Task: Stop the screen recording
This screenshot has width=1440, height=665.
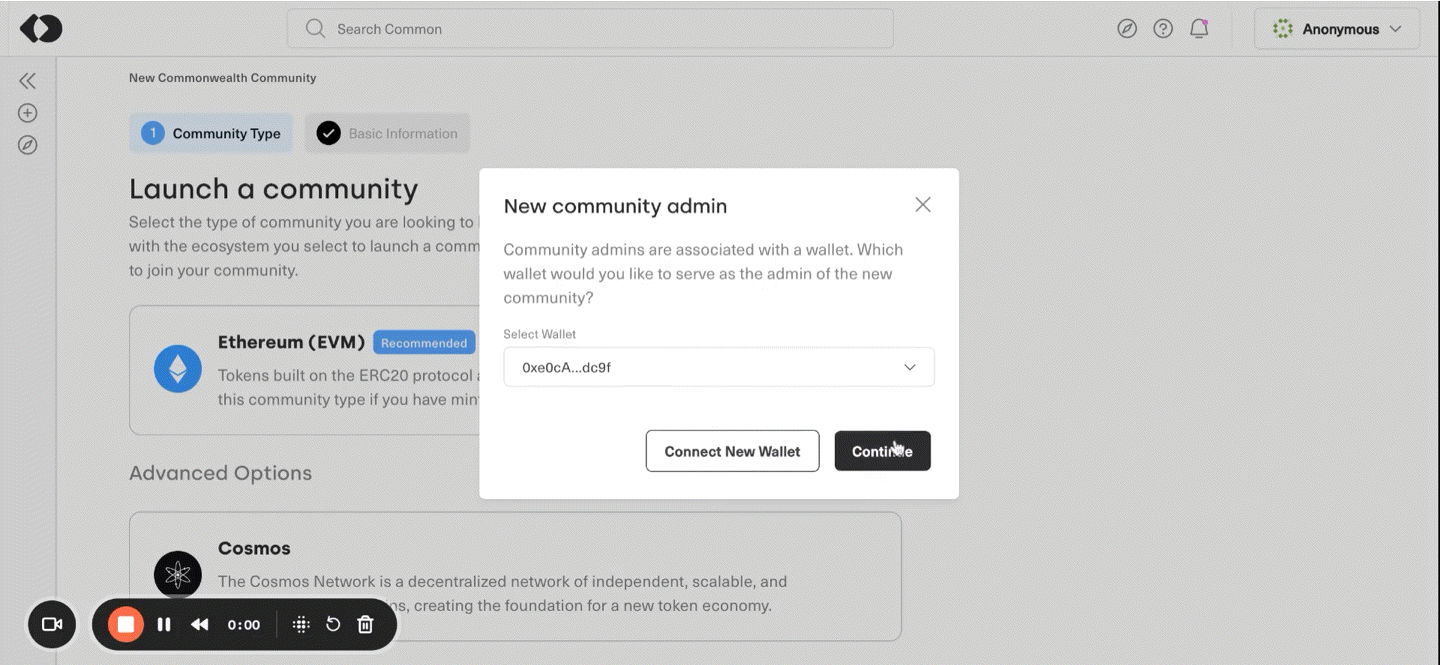Action: coord(126,625)
